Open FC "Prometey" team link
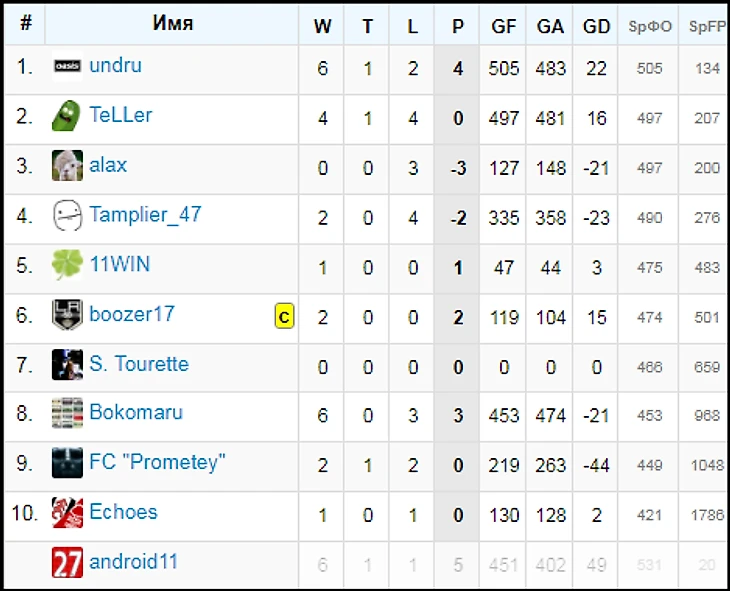Image resolution: width=730 pixels, height=591 pixels. (x=157, y=462)
